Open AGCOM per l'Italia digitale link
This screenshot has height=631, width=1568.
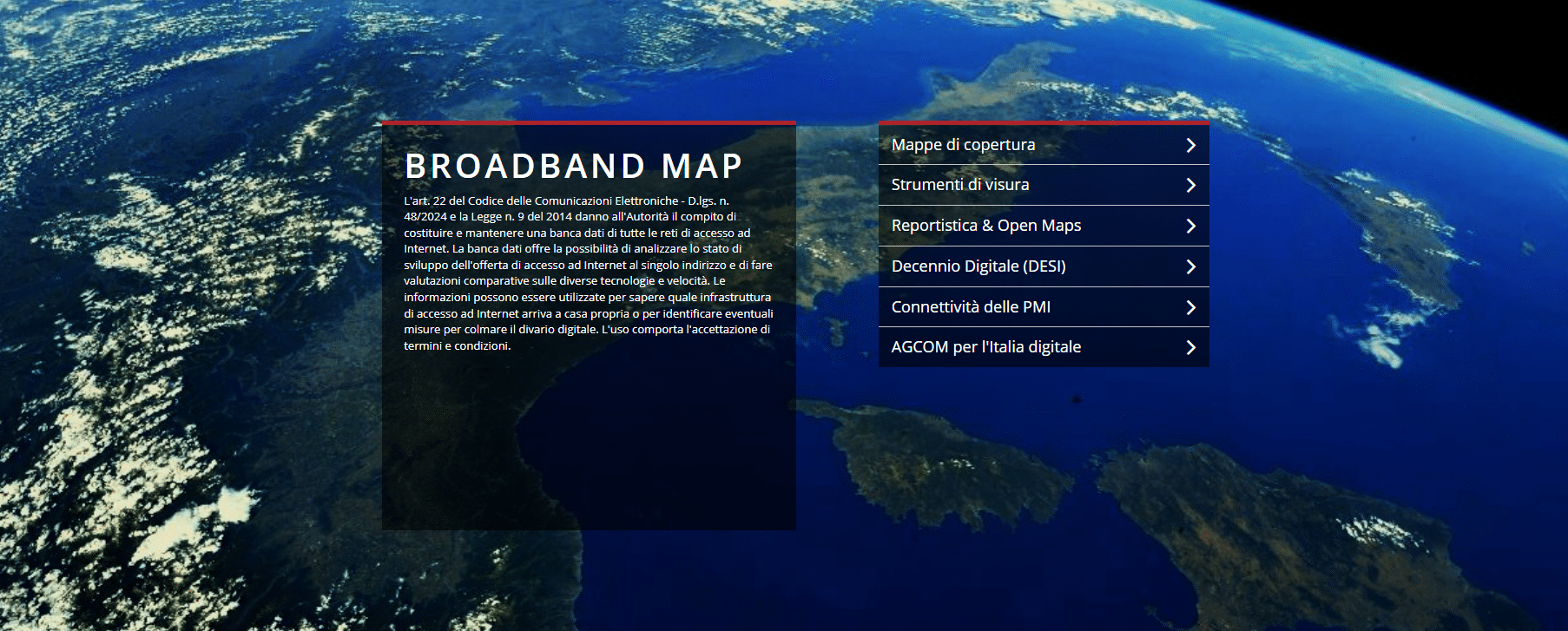pos(1044,347)
